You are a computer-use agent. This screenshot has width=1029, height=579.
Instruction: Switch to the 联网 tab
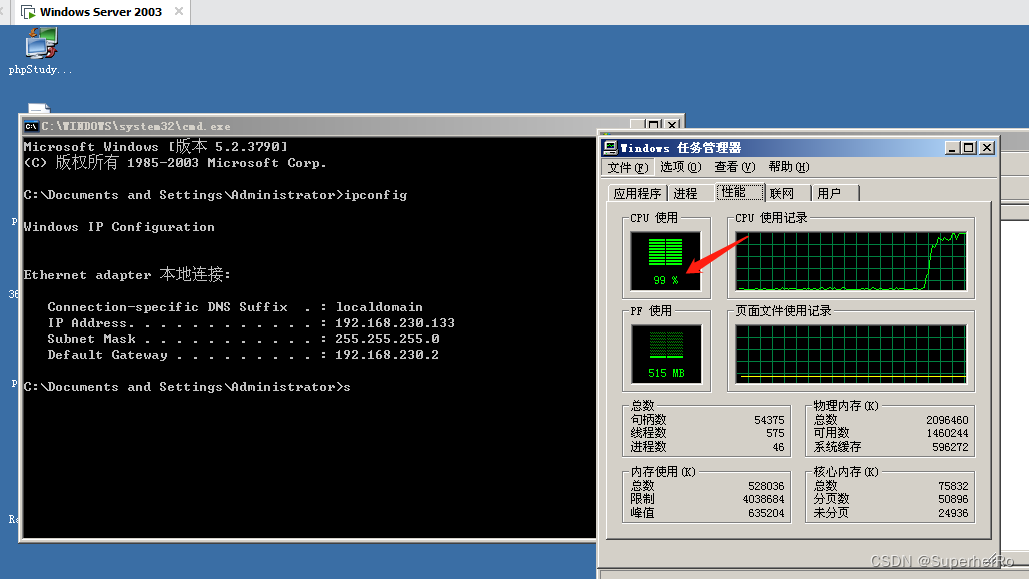pos(788,194)
